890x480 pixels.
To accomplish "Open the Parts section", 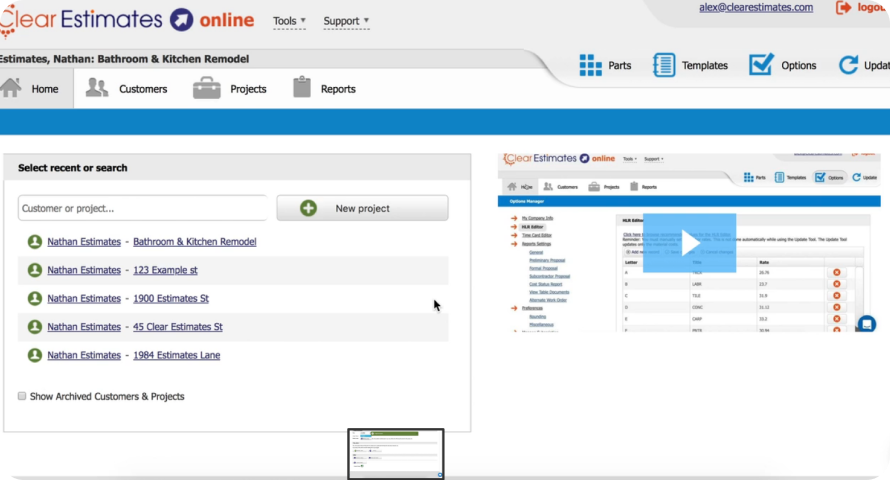I will pyautogui.click(x=605, y=65).
